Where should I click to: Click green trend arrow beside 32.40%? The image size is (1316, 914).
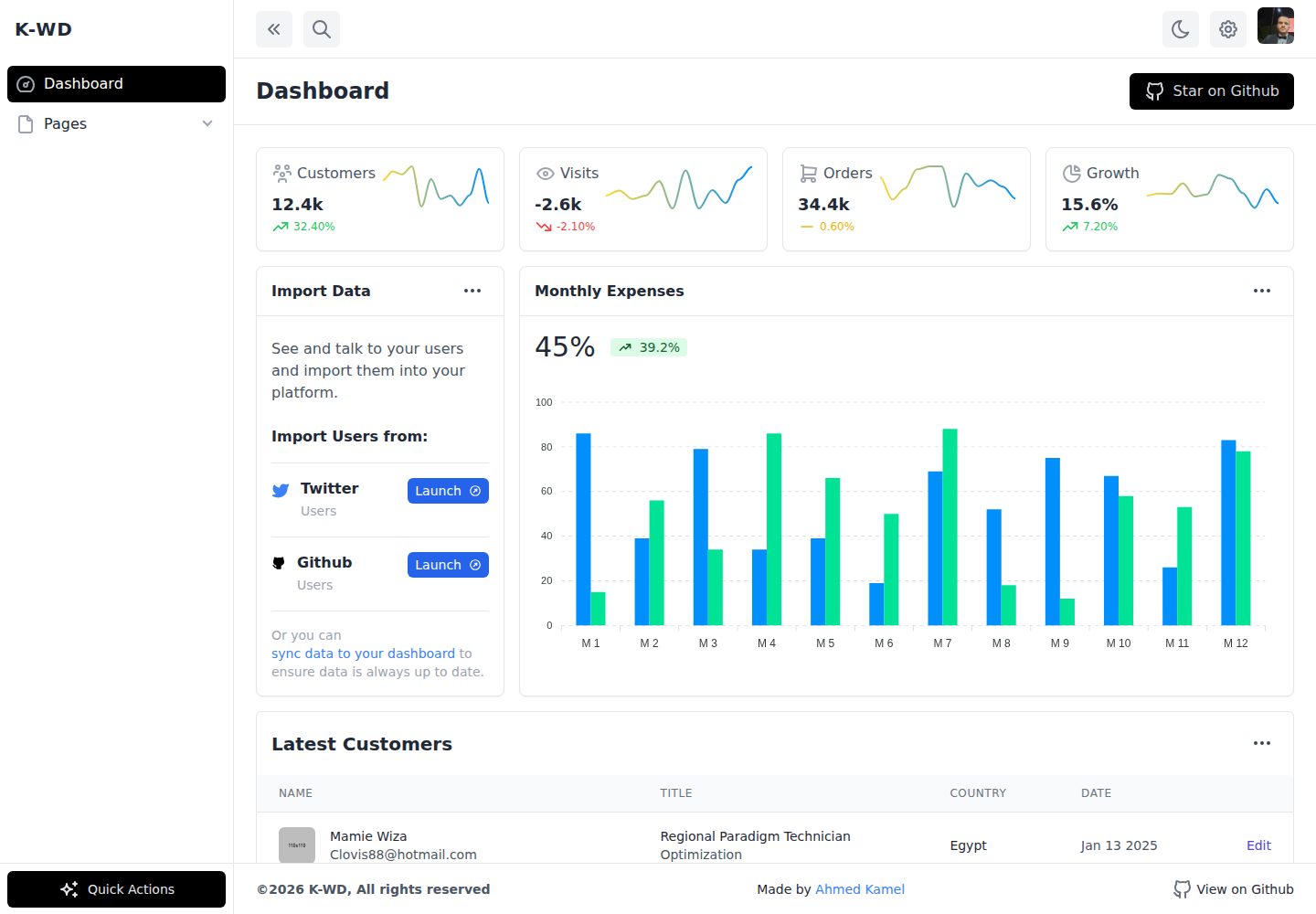tap(281, 227)
